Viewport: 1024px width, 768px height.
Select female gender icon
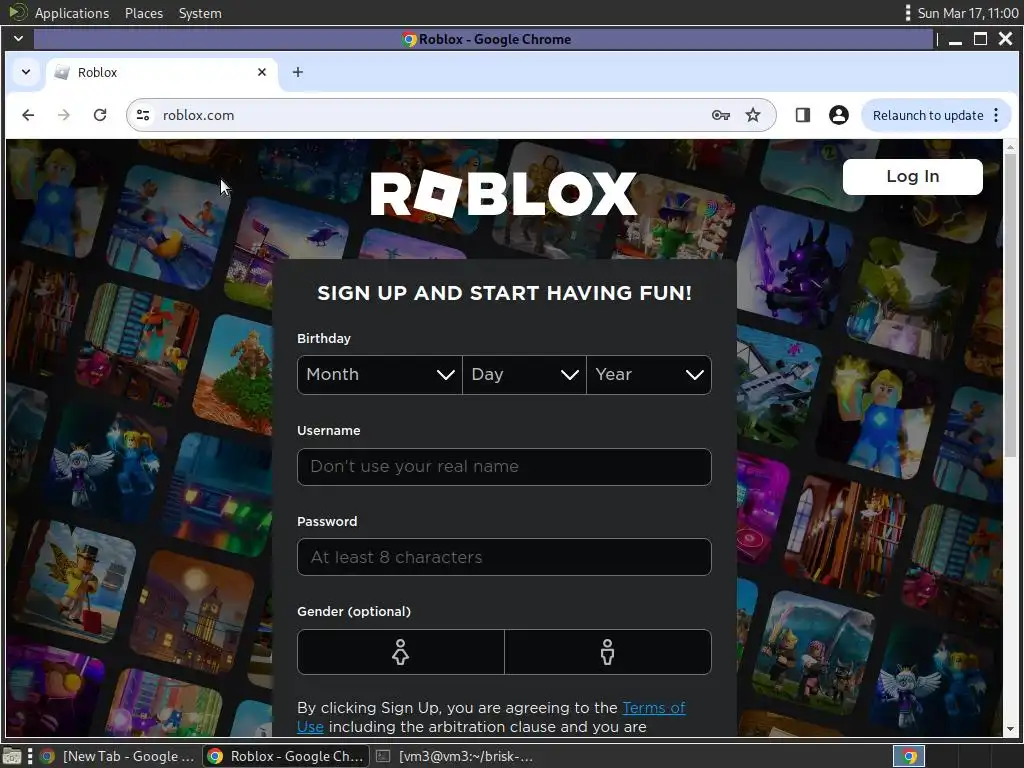[x=400, y=652]
